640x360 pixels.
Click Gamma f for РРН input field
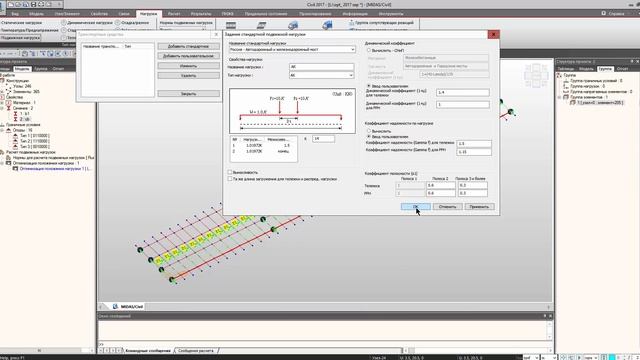click(x=474, y=152)
